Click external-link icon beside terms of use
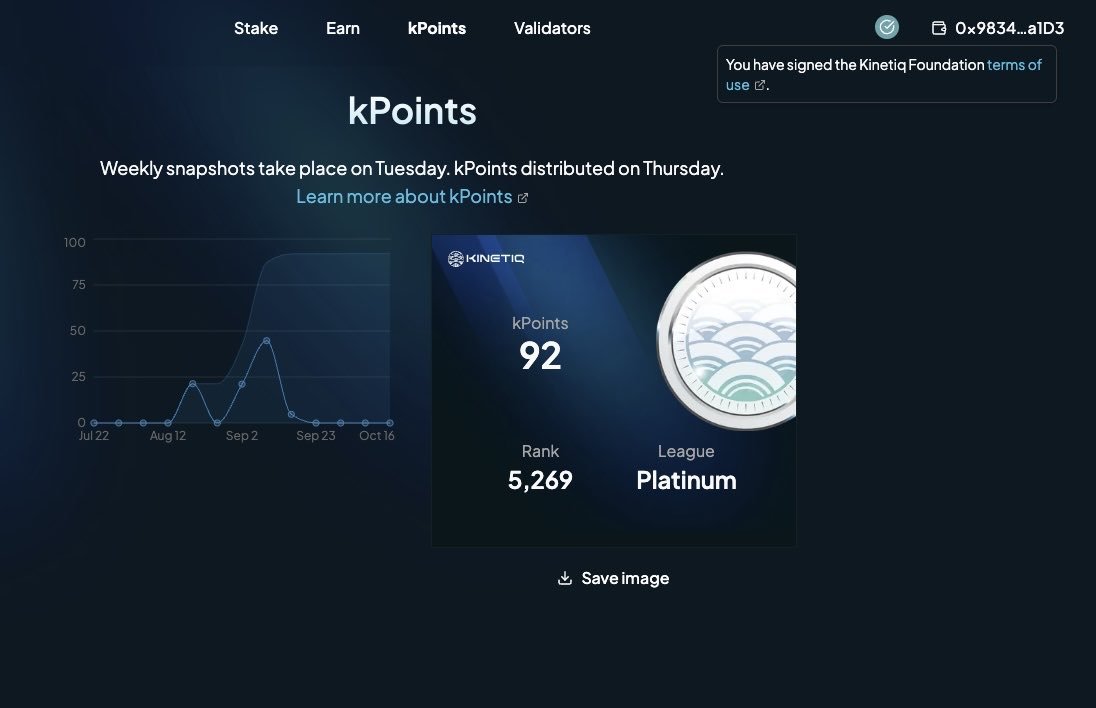Image resolution: width=1096 pixels, height=708 pixels. pyautogui.click(x=759, y=86)
